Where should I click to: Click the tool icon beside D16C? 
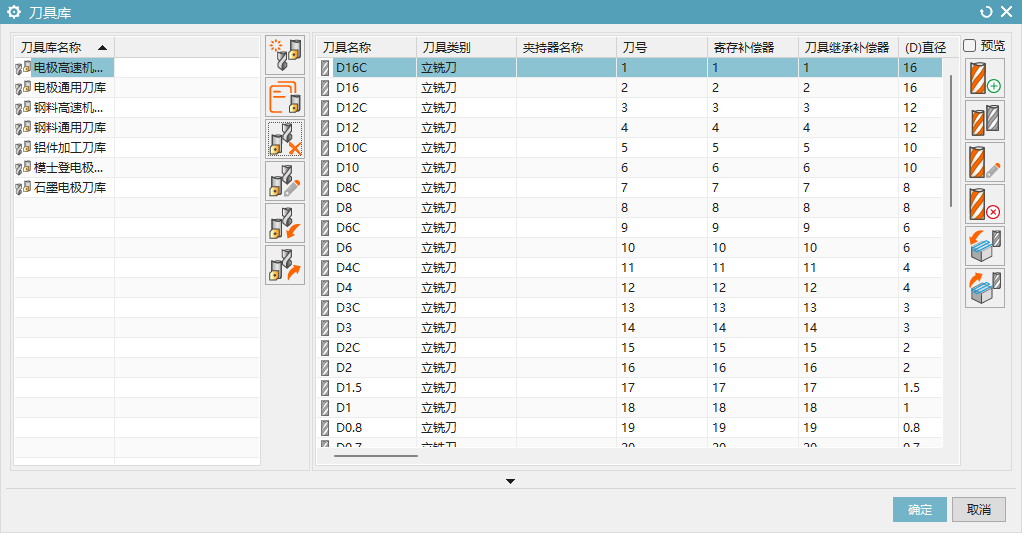(x=325, y=68)
